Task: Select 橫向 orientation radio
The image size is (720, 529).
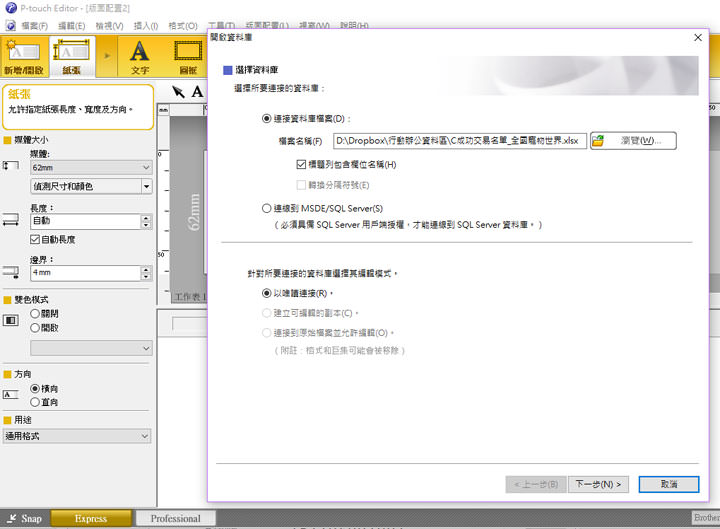Action: (34, 388)
